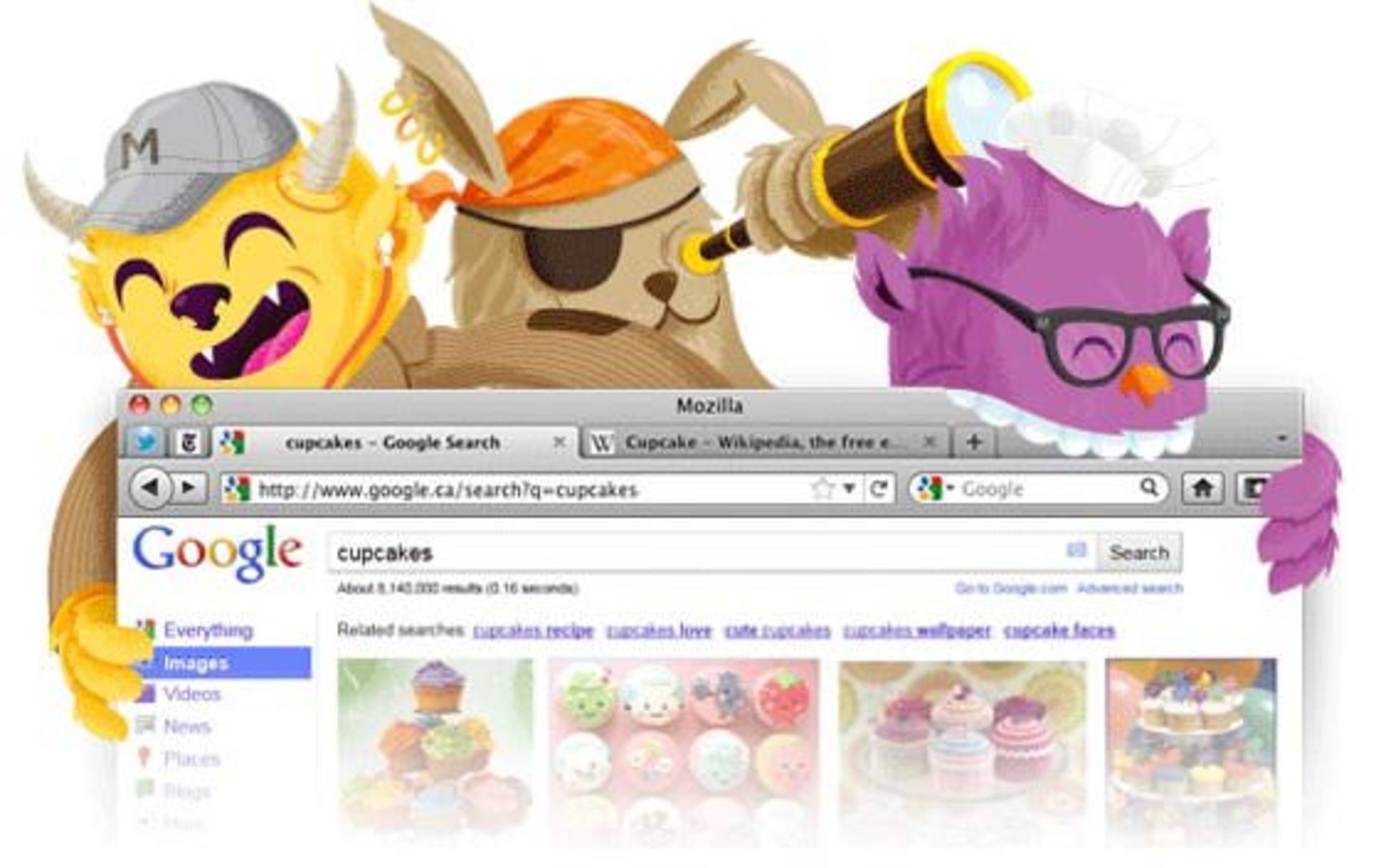The height and width of the screenshot is (868, 1376).
Task: Click the magnifier icon in search bar
Action: coord(1149,488)
